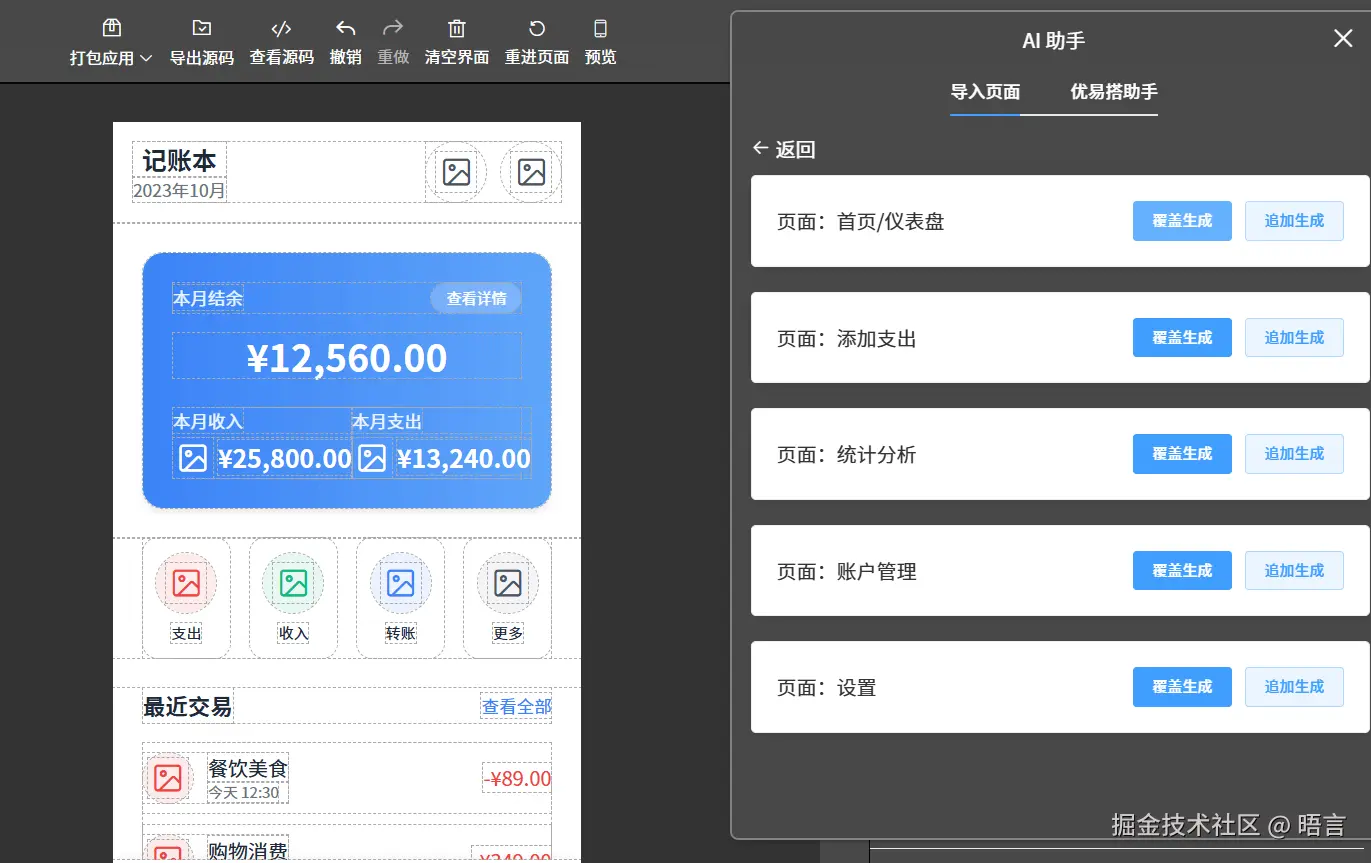Open the 预览 phone preview

pyautogui.click(x=601, y=43)
